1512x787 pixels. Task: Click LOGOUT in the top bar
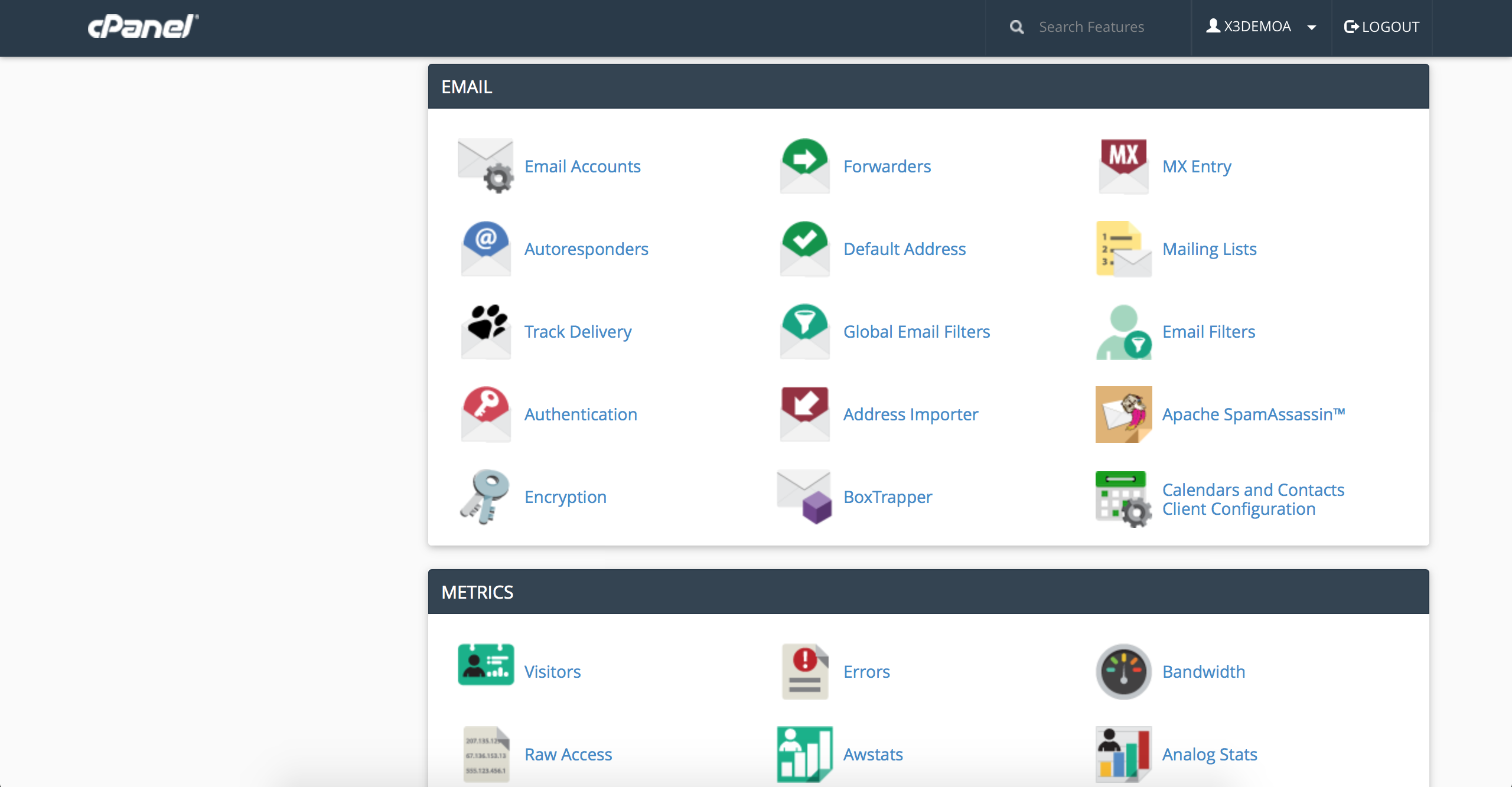(x=1382, y=27)
